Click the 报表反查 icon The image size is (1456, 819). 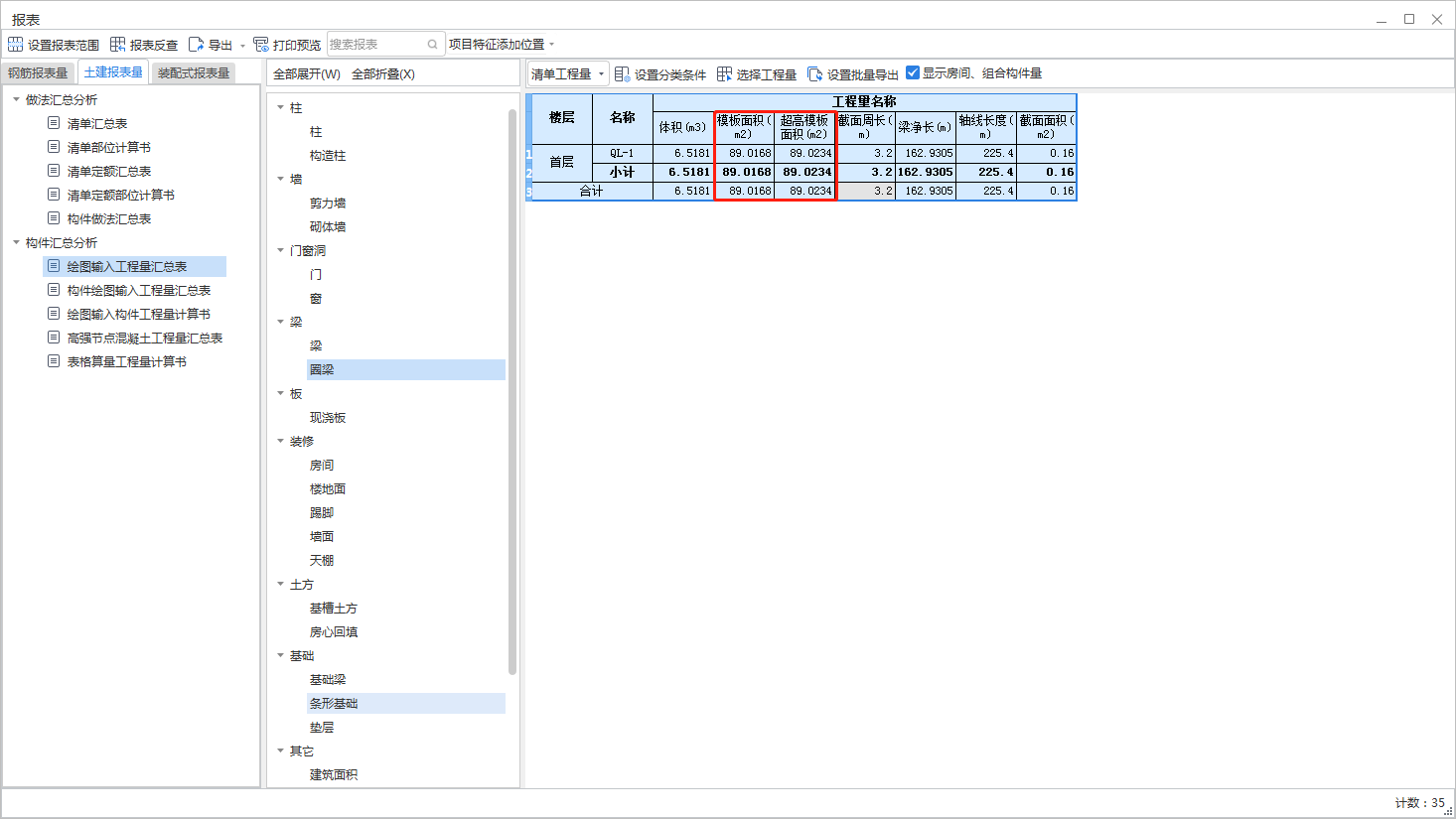point(117,45)
